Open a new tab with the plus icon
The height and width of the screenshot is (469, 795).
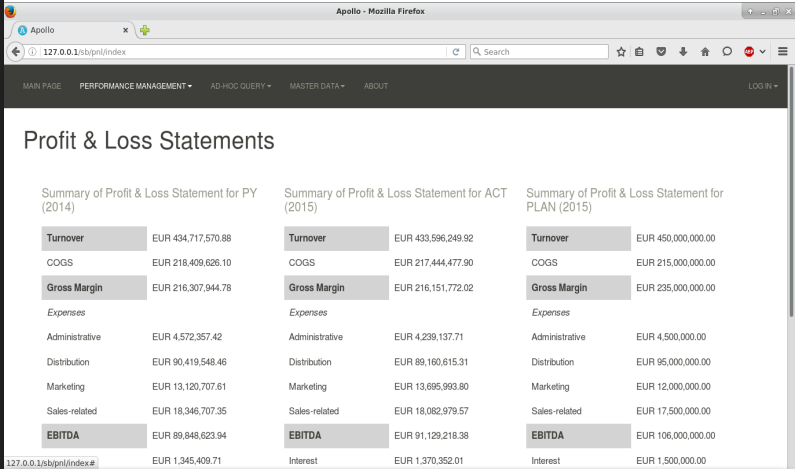click(x=144, y=30)
